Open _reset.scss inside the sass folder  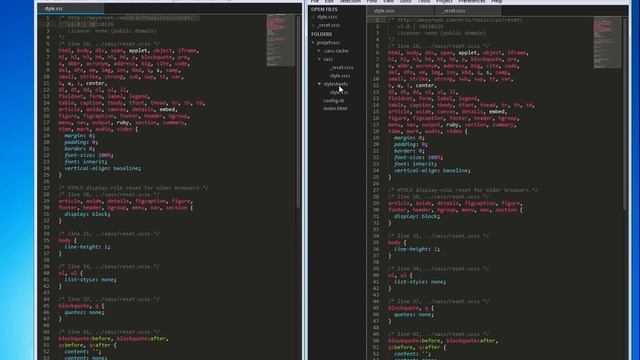point(342,67)
